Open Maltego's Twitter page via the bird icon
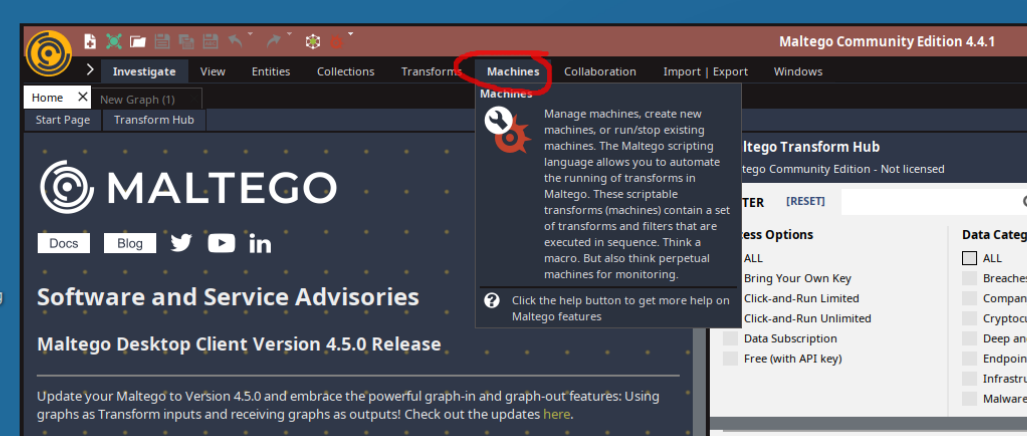 click(x=181, y=243)
